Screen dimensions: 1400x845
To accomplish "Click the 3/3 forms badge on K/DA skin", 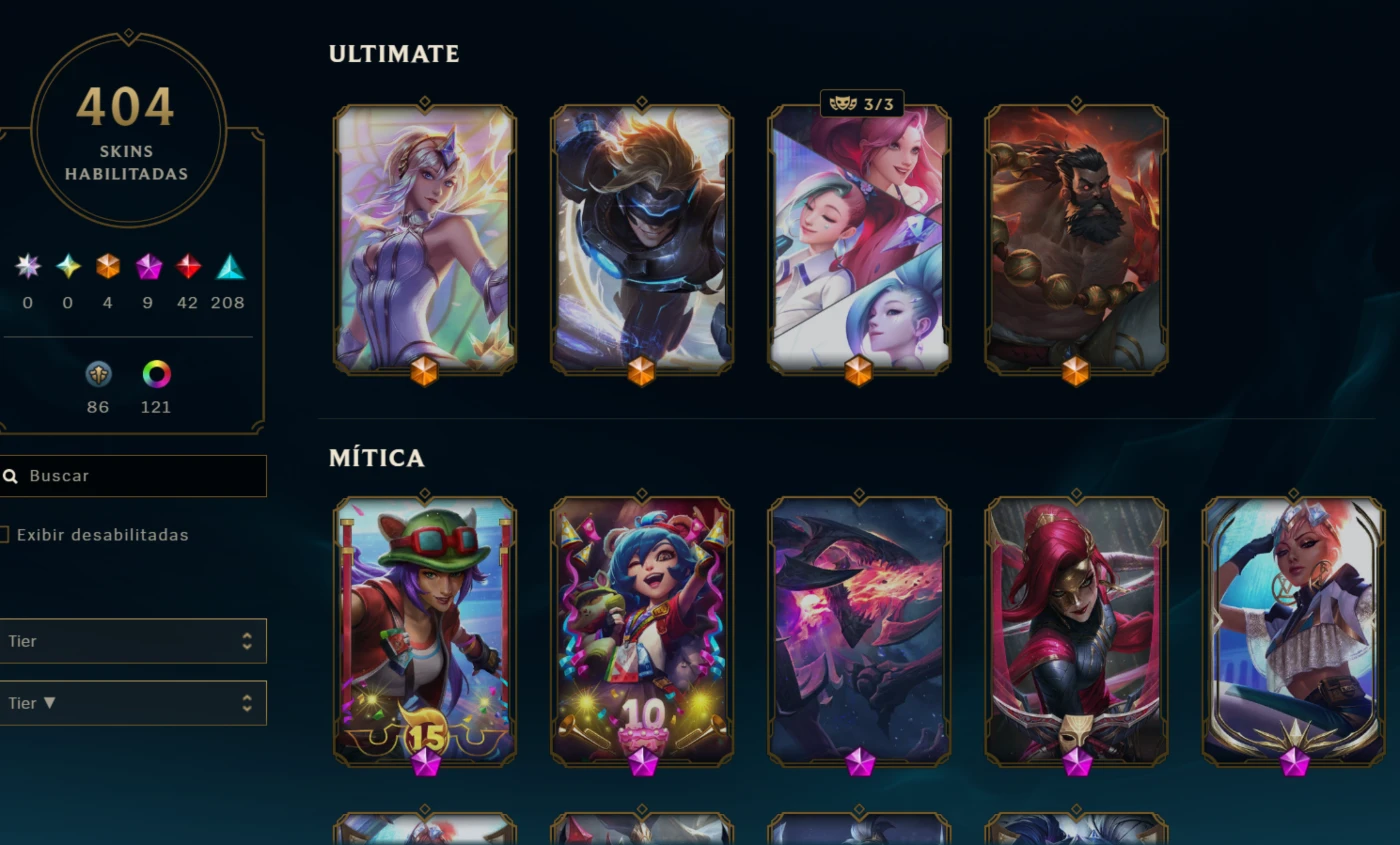I will pos(861,104).
